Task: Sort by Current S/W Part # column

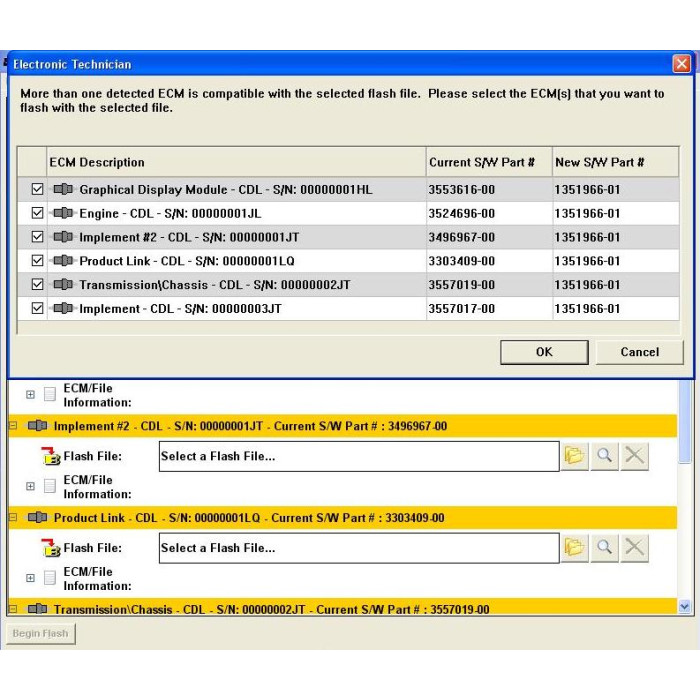Action: pos(489,162)
